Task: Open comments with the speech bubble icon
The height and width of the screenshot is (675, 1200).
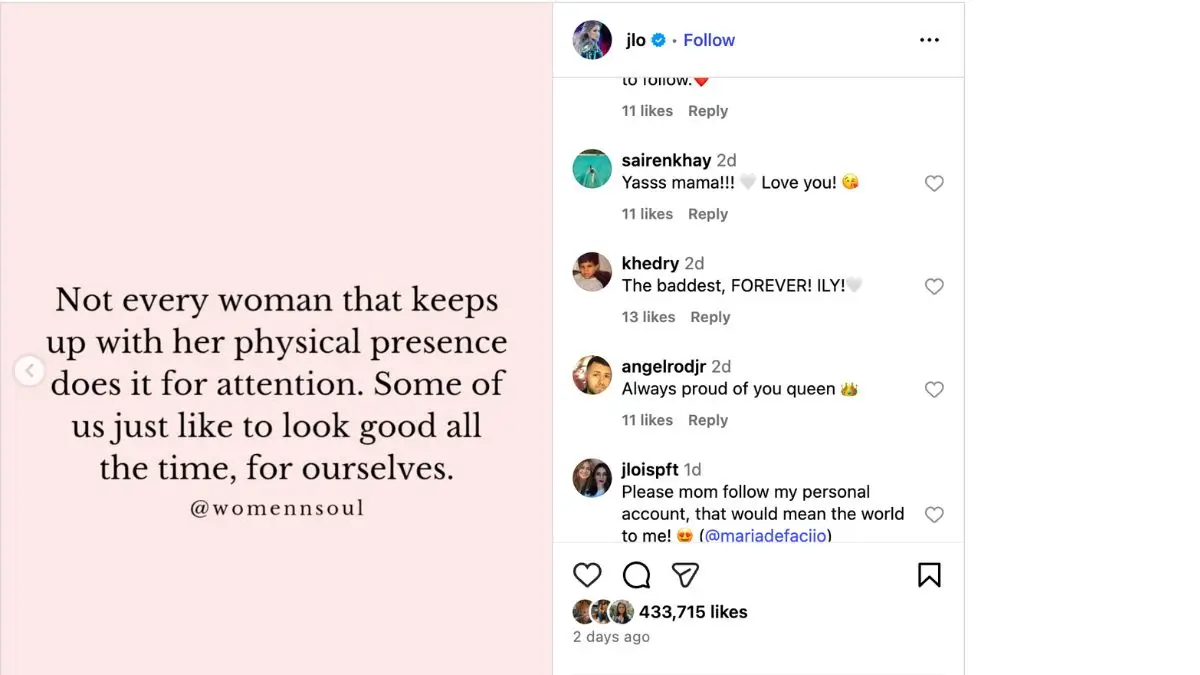Action: tap(636, 575)
